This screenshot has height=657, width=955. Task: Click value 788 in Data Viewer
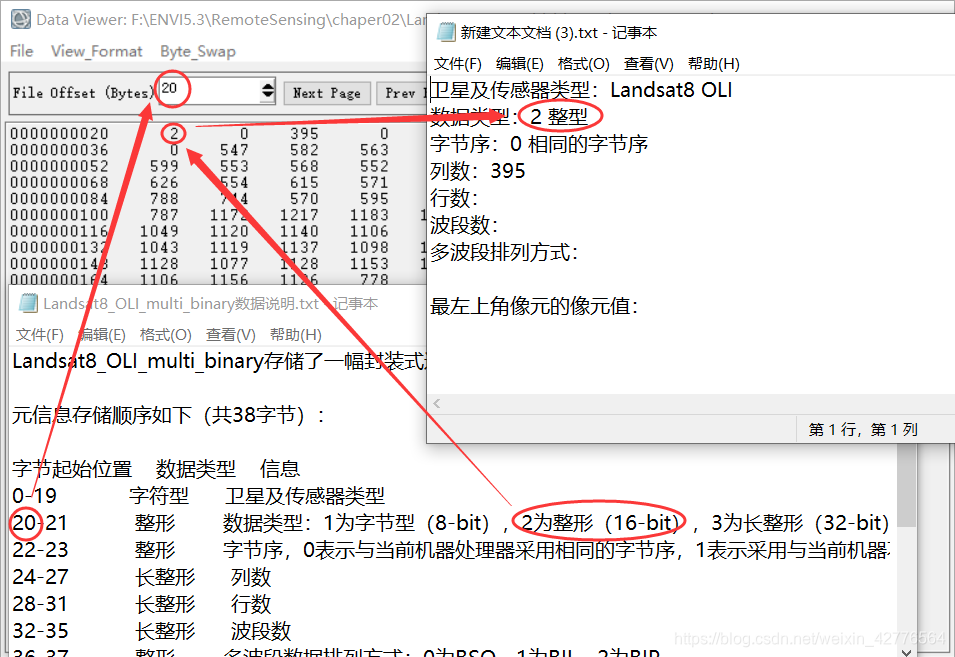[164, 199]
